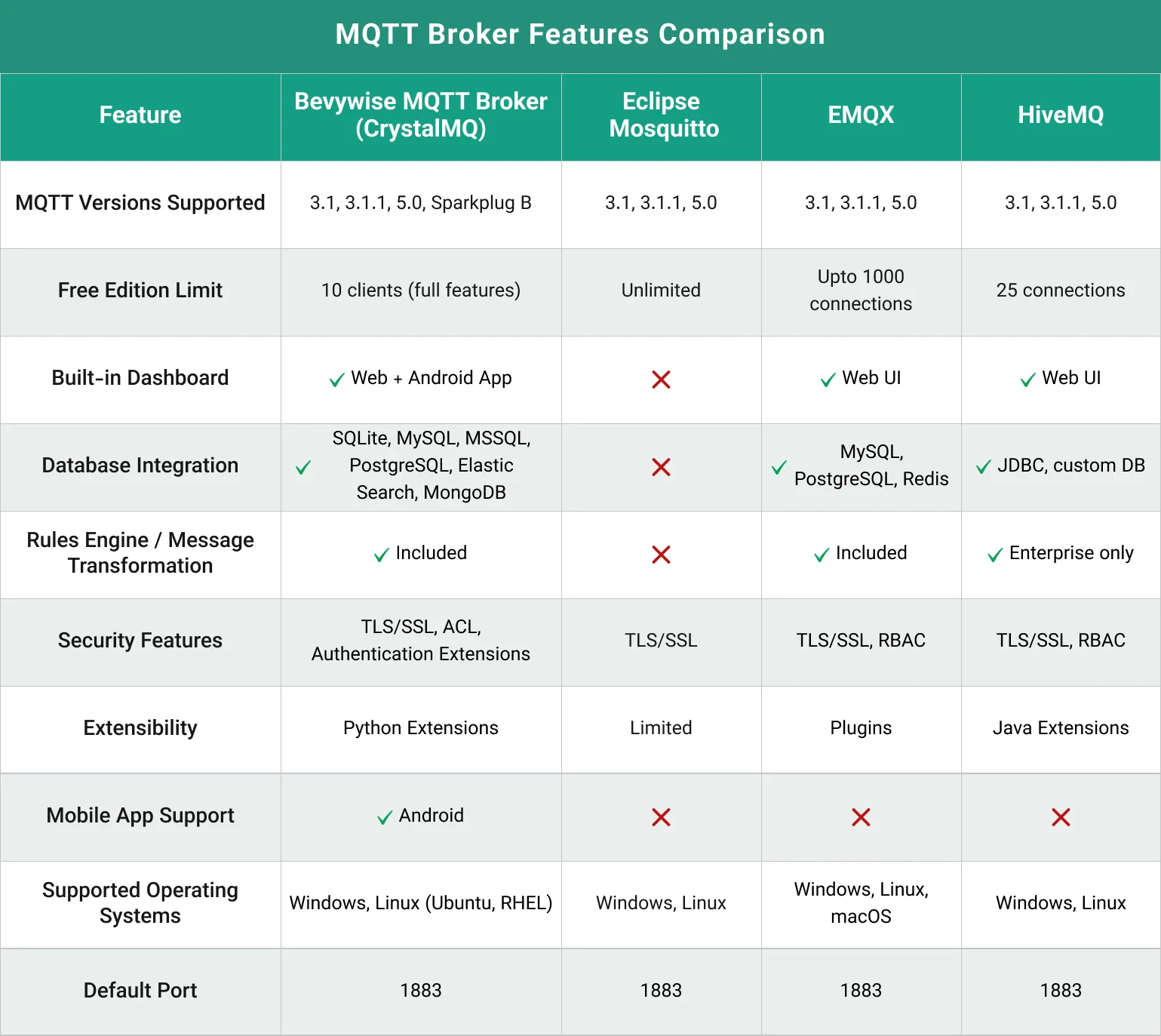Click the Bevywise default port 1883
The height and width of the screenshot is (1036, 1161).
[421, 990]
